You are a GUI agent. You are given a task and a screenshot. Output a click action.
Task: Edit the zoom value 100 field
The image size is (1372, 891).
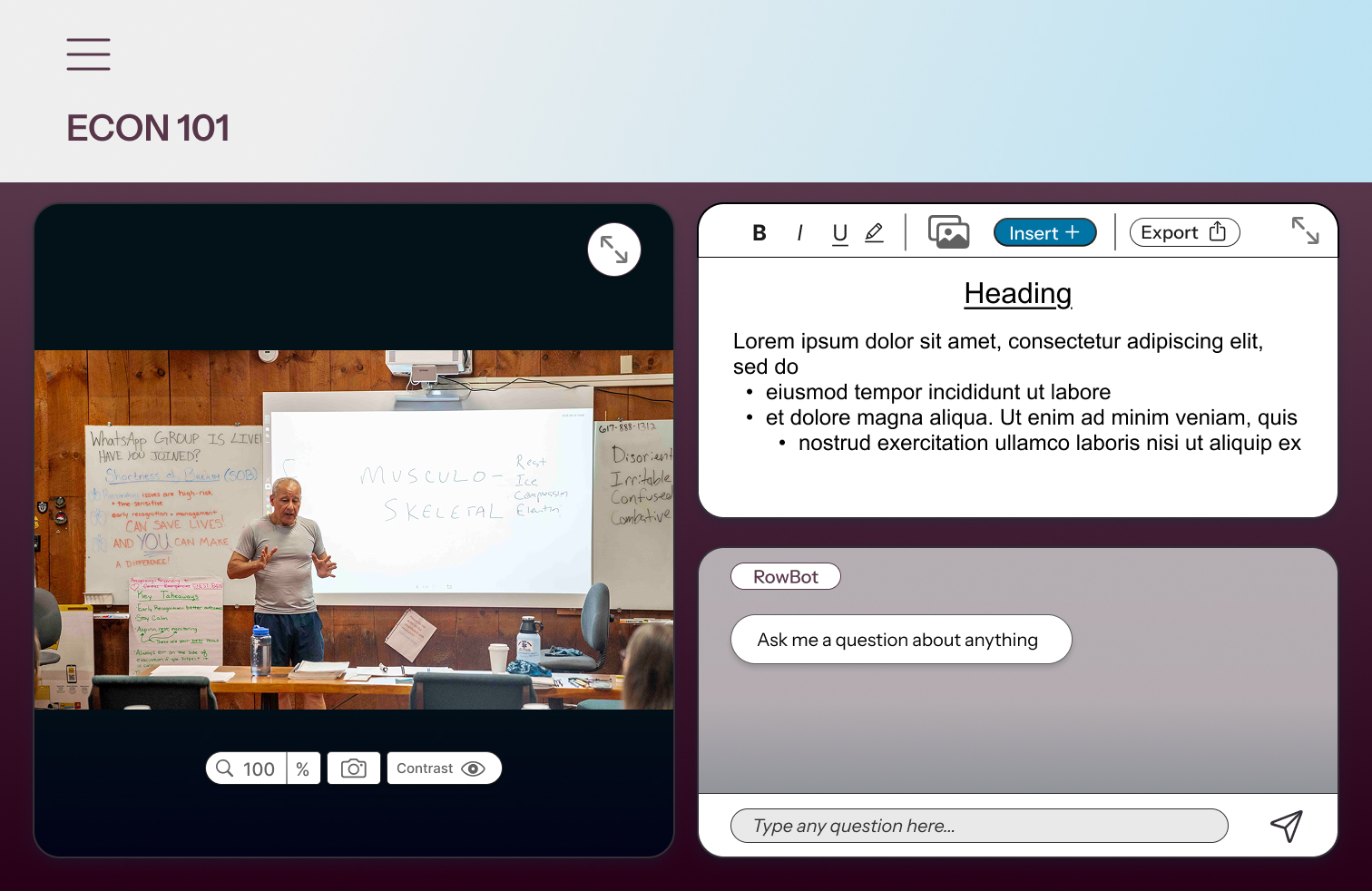[x=259, y=769]
